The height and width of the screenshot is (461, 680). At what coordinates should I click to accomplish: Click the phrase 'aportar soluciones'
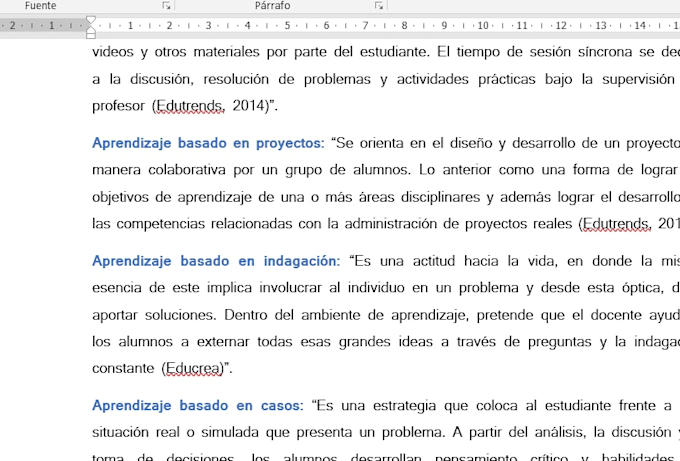[153, 315]
